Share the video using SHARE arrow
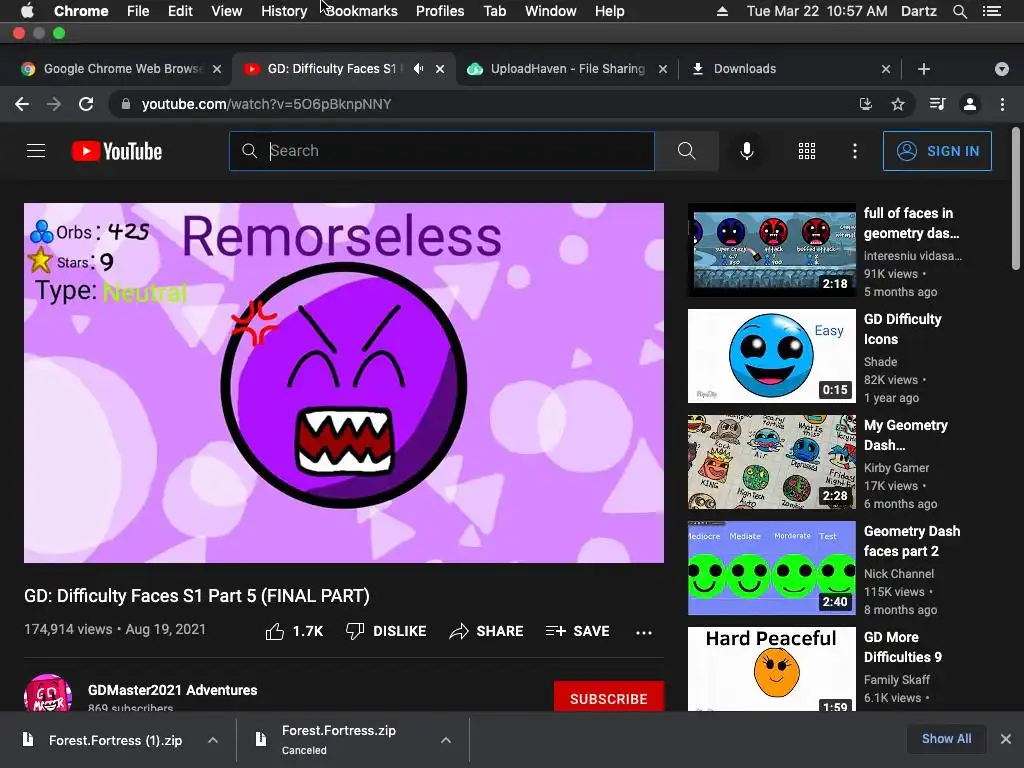Viewport: 1024px width, 768px height. [486, 631]
